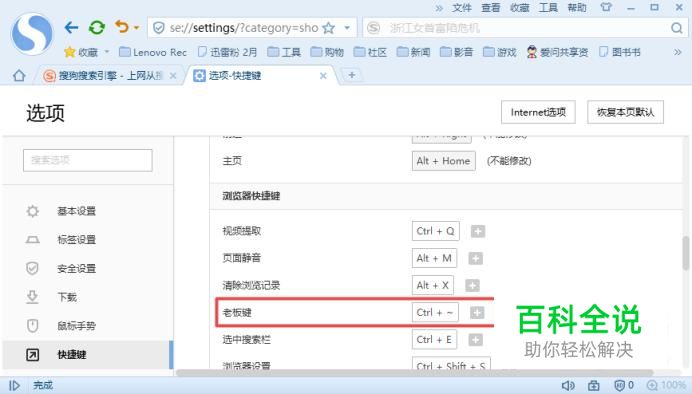Open the 购物 bookmark folder
692x394 pixels.
[327, 52]
